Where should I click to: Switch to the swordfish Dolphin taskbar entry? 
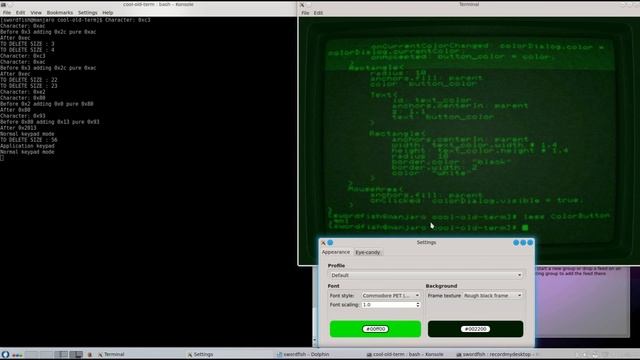303,354
